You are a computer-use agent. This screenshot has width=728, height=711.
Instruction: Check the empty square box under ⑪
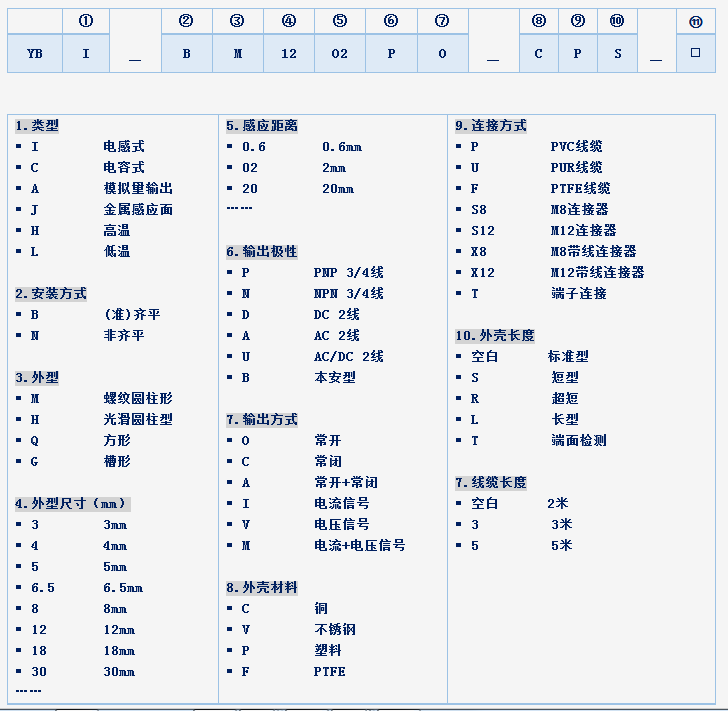click(x=696, y=53)
